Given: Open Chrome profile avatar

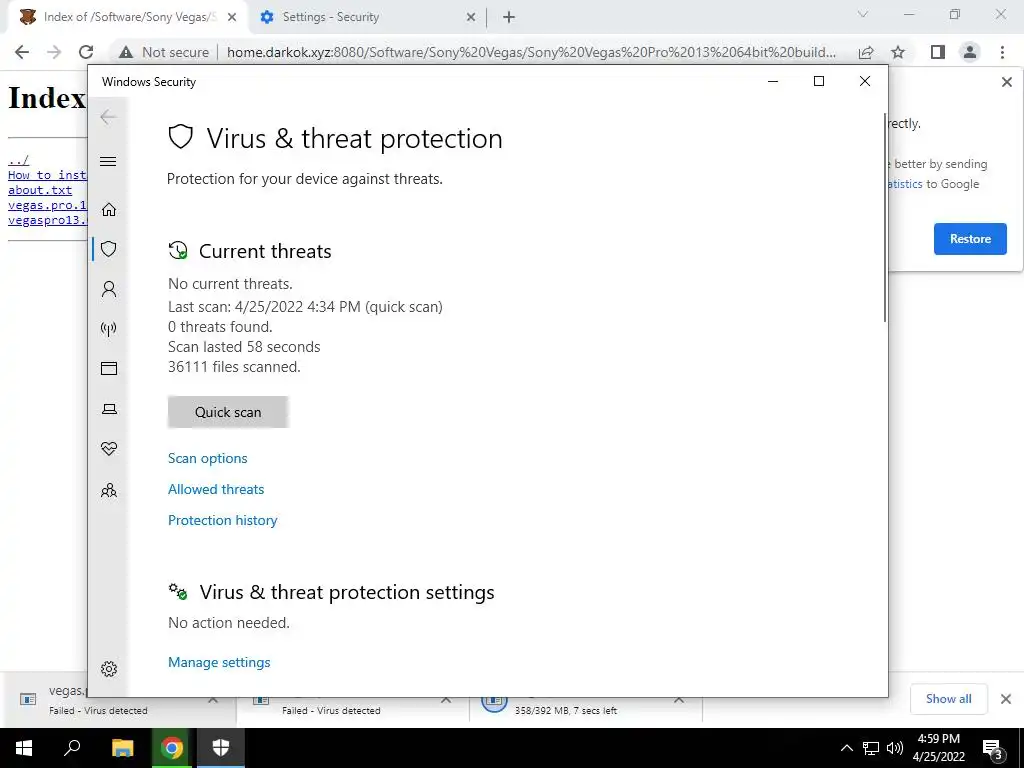Looking at the screenshot, I should point(970,52).
